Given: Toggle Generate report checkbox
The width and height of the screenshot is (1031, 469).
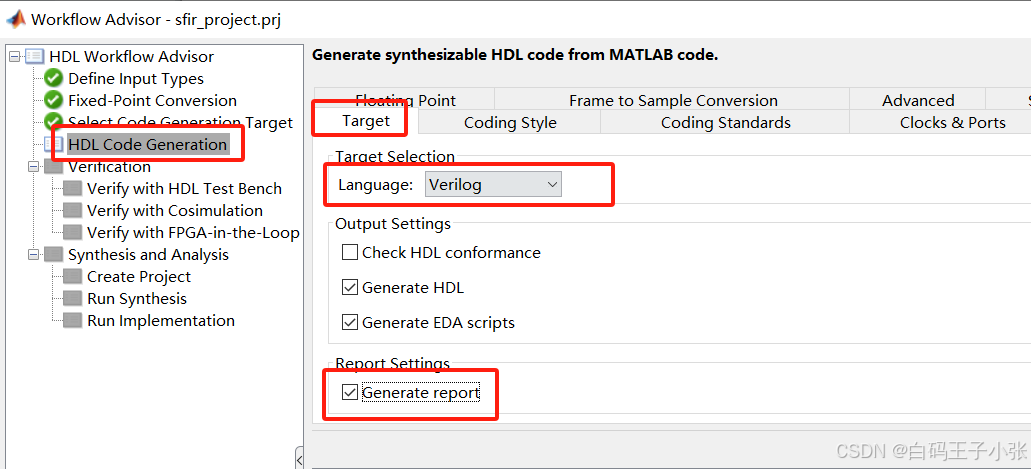Looking at the screenshot, I should pos(350,393).
